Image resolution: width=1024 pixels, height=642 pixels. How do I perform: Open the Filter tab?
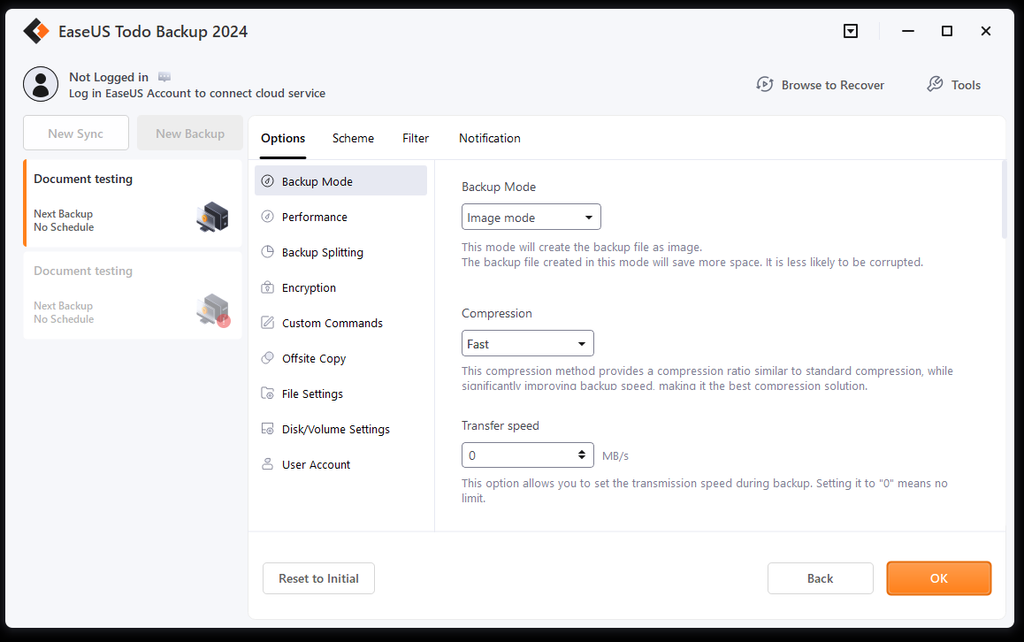pyautogui.click(x=415, y=138)
